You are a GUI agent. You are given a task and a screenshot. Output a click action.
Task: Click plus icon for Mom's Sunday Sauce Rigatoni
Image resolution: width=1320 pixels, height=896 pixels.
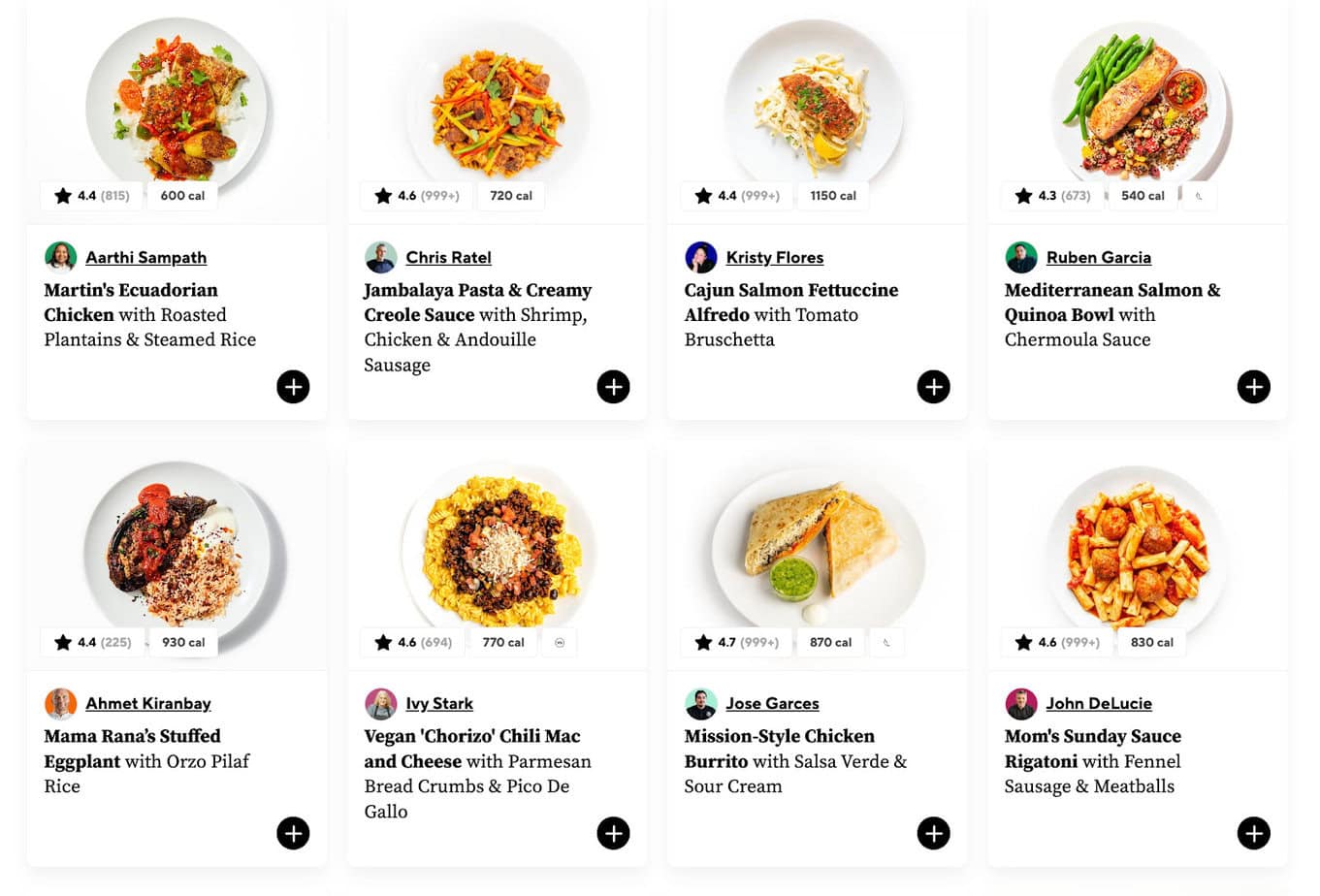pyautogui.click(x=1253, y=833)
